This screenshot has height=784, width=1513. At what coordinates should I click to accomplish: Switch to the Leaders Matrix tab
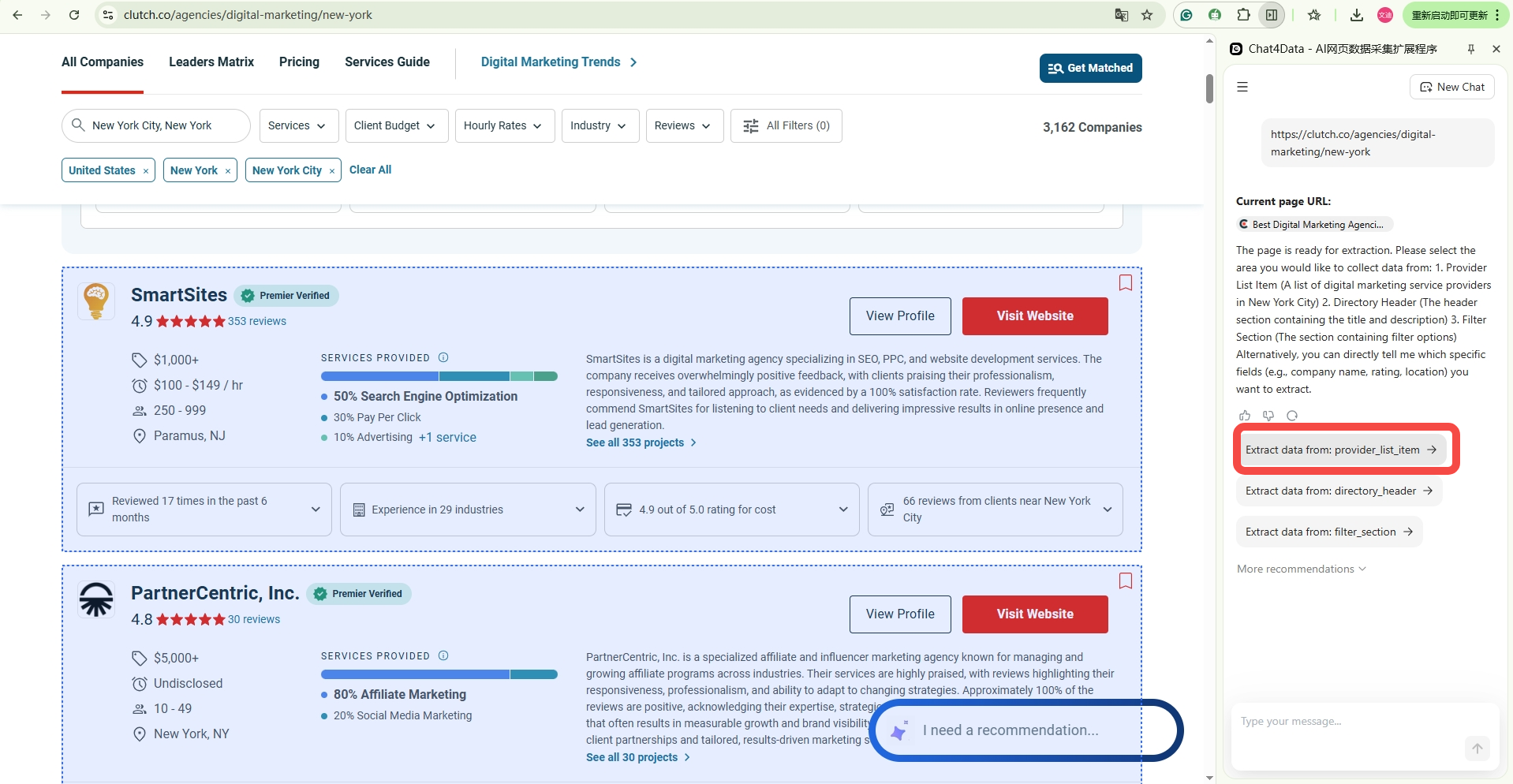211,62
